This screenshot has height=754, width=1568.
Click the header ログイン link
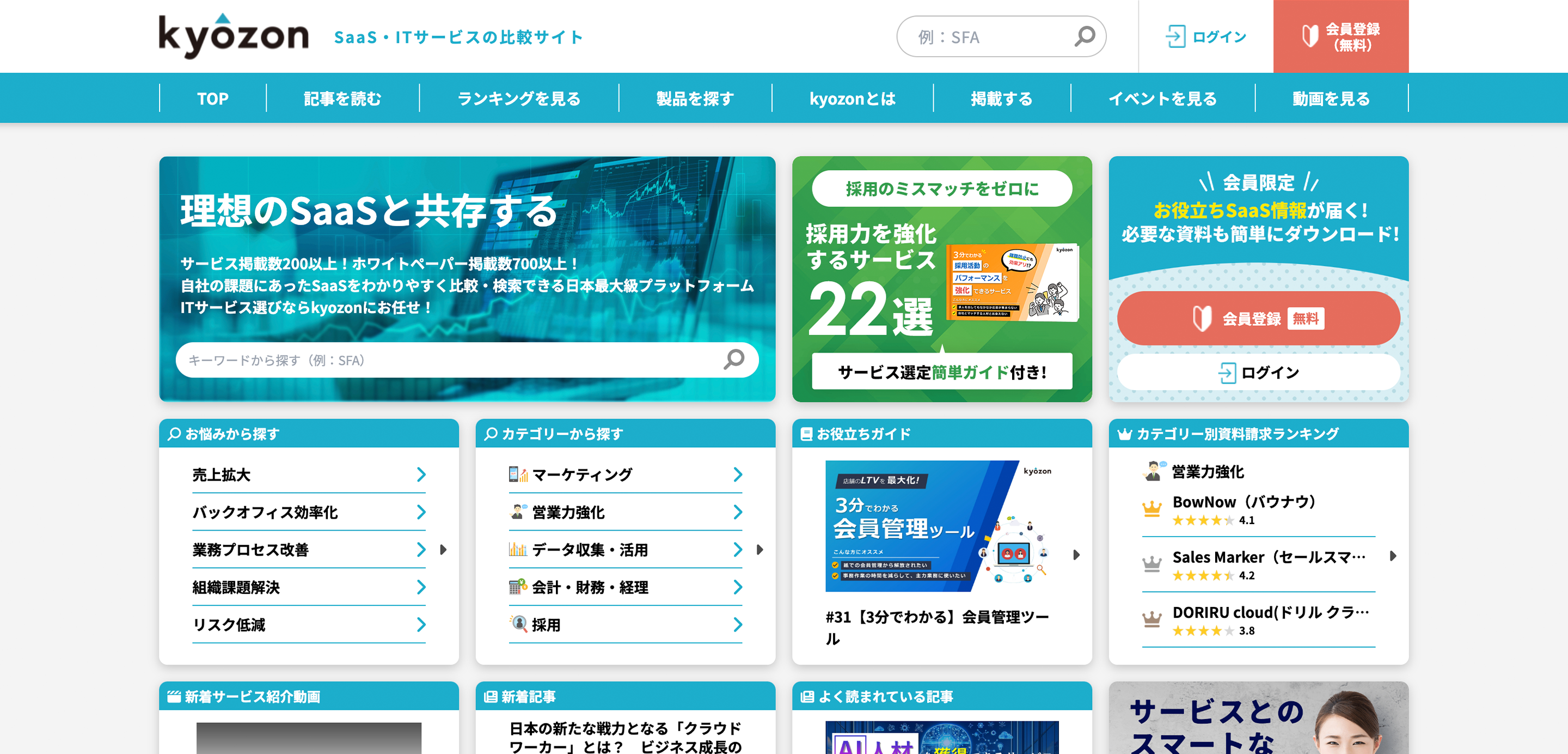tap(1206, 37)
